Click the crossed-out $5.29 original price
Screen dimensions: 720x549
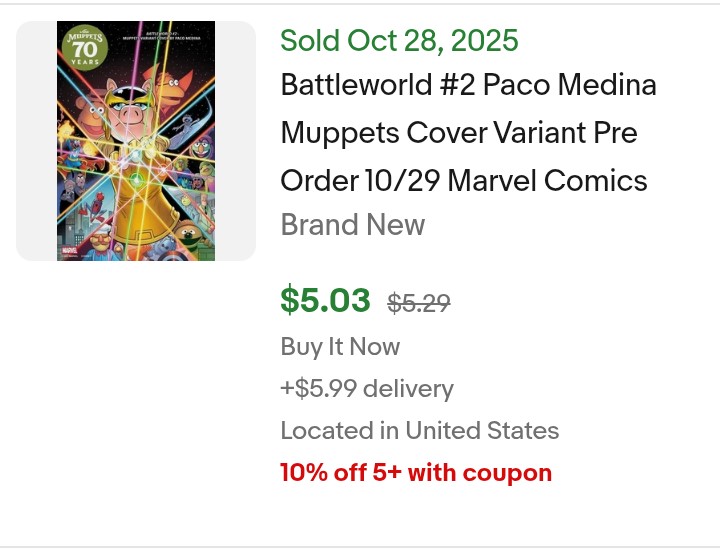(x=418, y=302)
